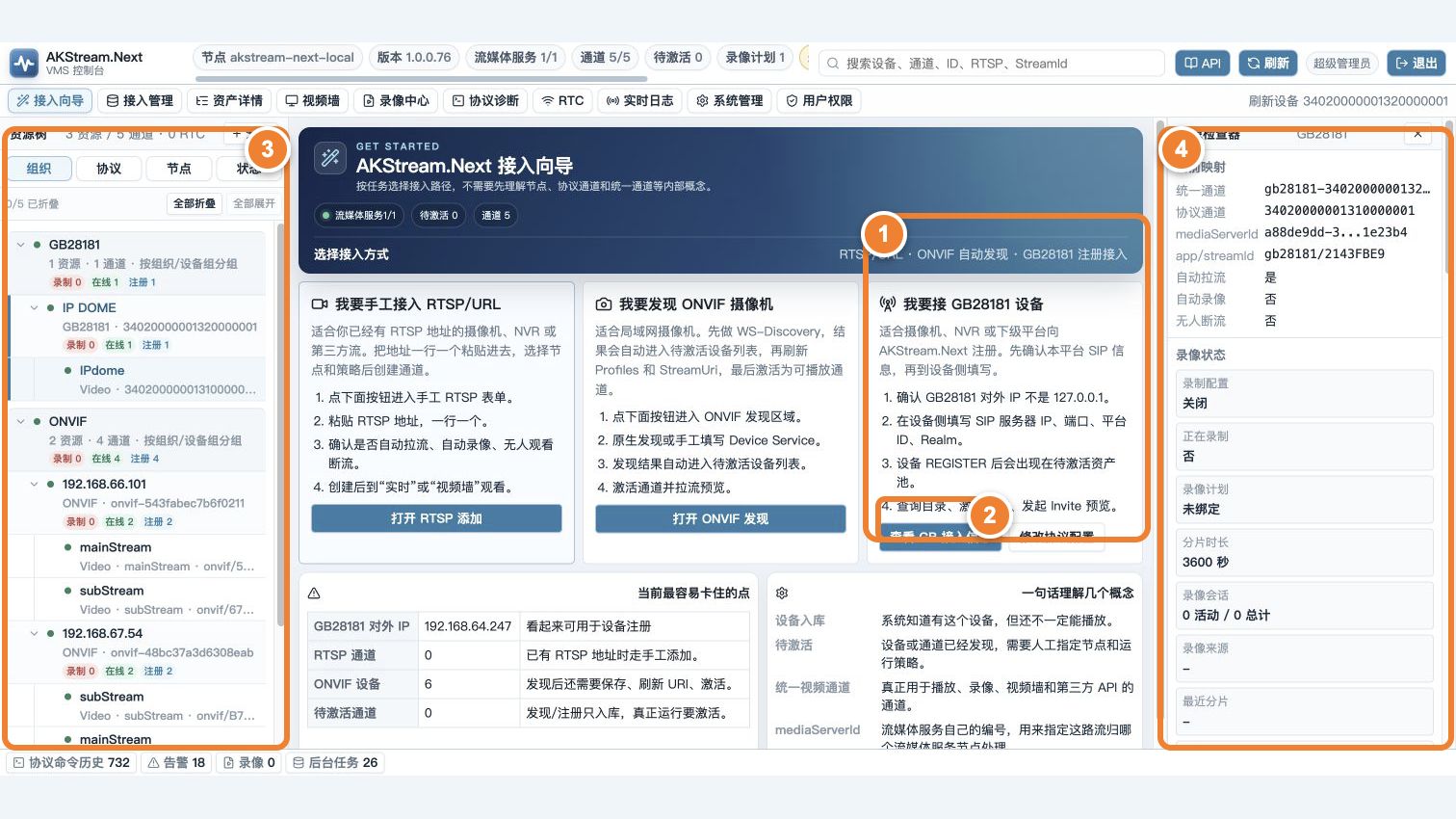1456x819 pixels.
Task: Click the search magnifier icon
Action: [833, 64]
